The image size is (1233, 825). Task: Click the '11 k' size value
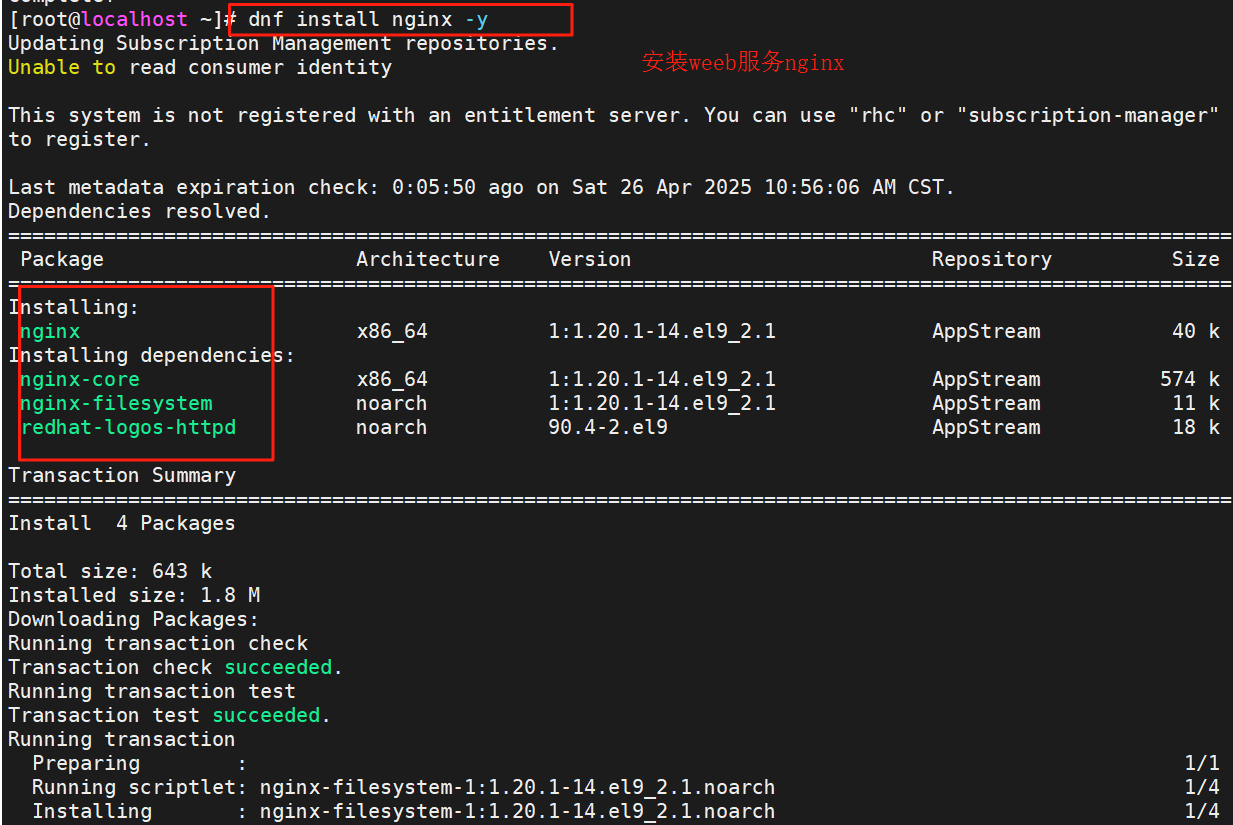[1196, 403]
